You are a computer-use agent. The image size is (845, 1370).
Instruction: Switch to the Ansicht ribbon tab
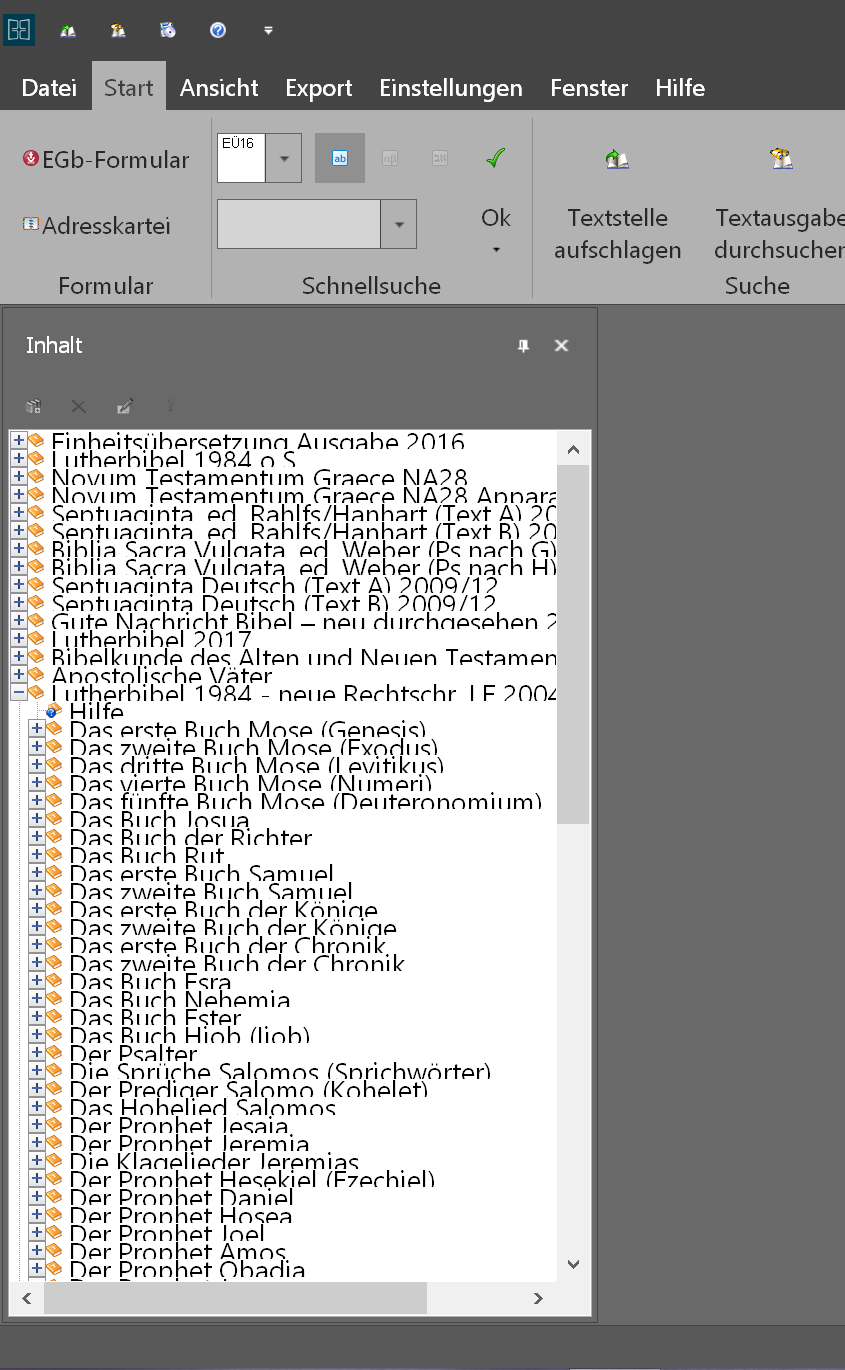coord(218,88)
